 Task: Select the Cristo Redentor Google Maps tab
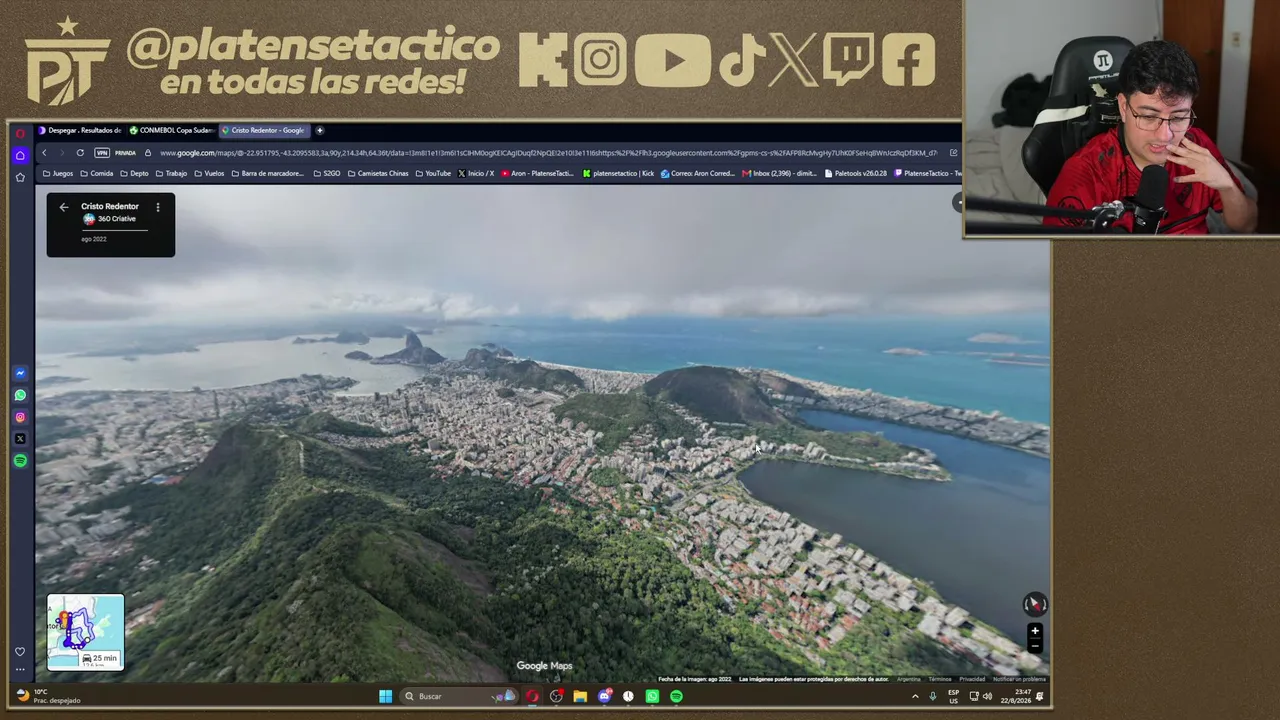click(263, 130)
